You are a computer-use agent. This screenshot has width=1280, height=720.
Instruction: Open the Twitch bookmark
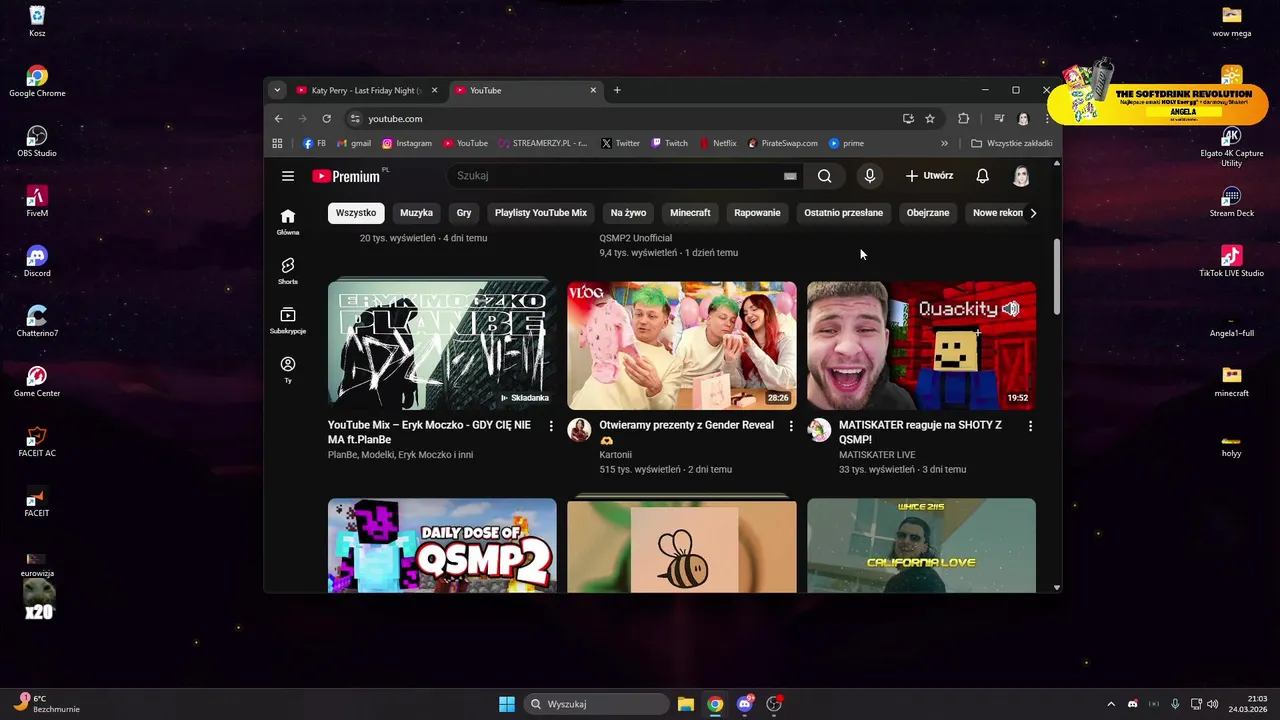tap(669, 143)
